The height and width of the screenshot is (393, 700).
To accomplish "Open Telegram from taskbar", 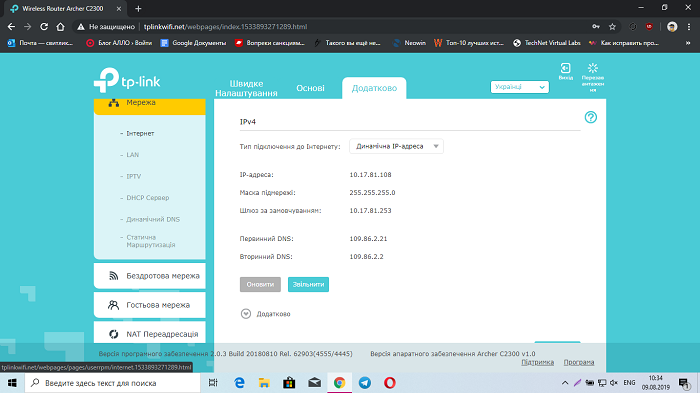I will pyautogui.click(x=365, y=383).
